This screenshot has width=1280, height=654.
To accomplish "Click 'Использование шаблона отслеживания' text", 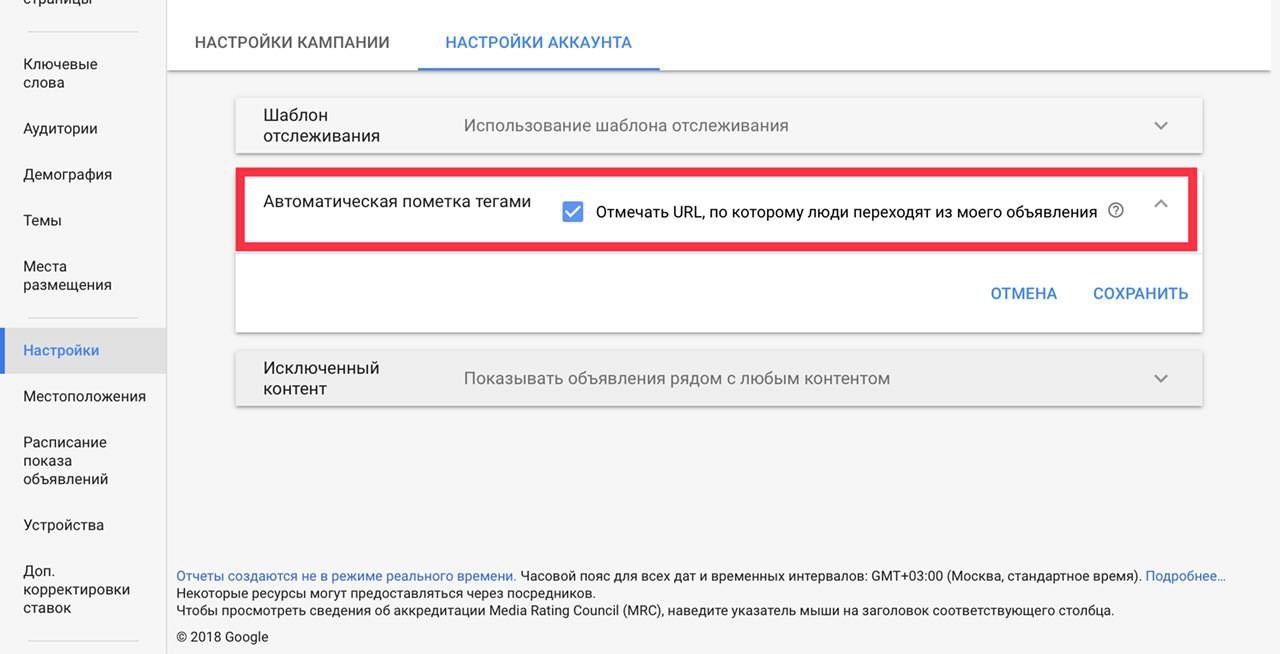I will 626,126.
